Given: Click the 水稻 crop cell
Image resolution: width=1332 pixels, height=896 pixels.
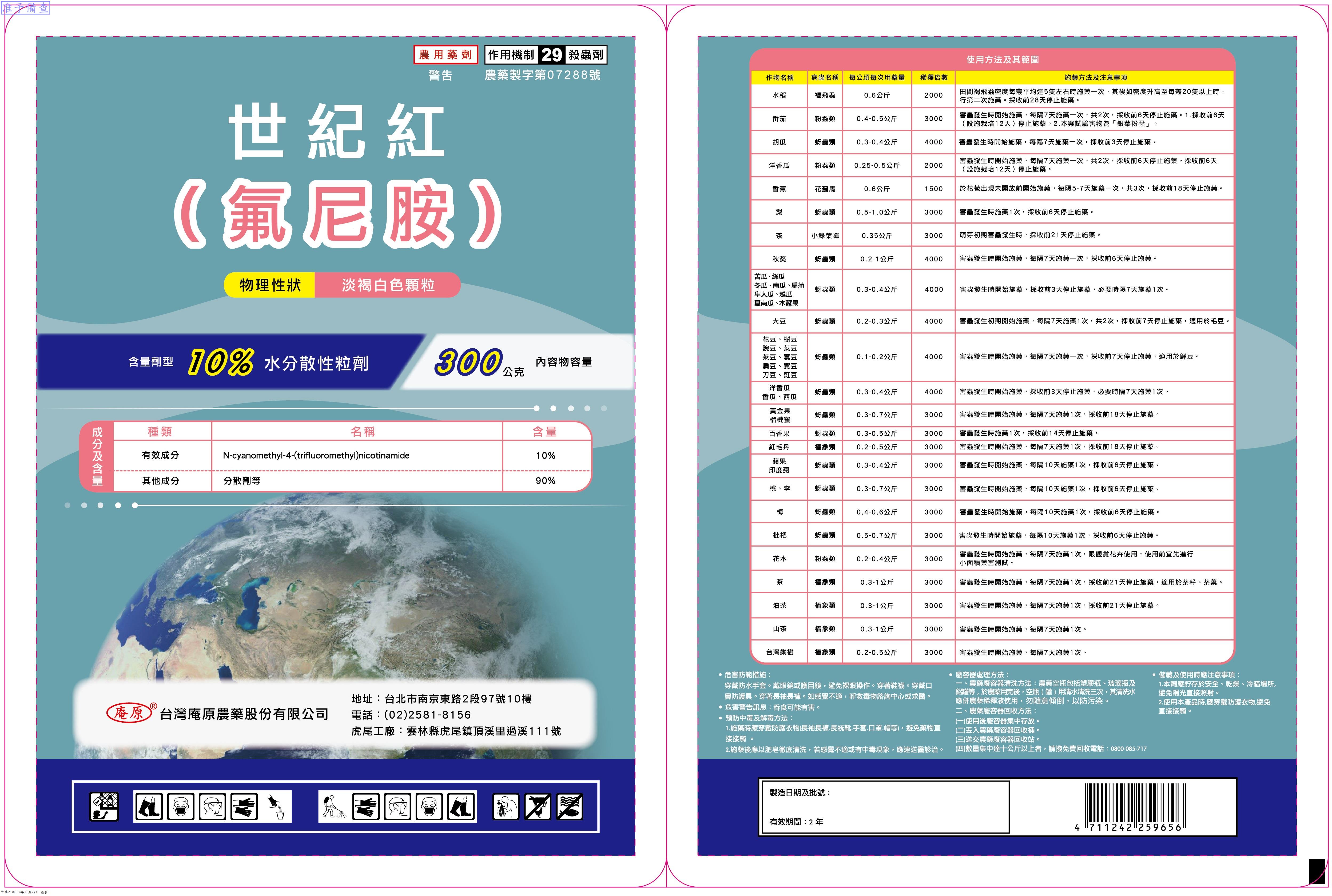Looking at the screenshot, I should tap(780, 95).
